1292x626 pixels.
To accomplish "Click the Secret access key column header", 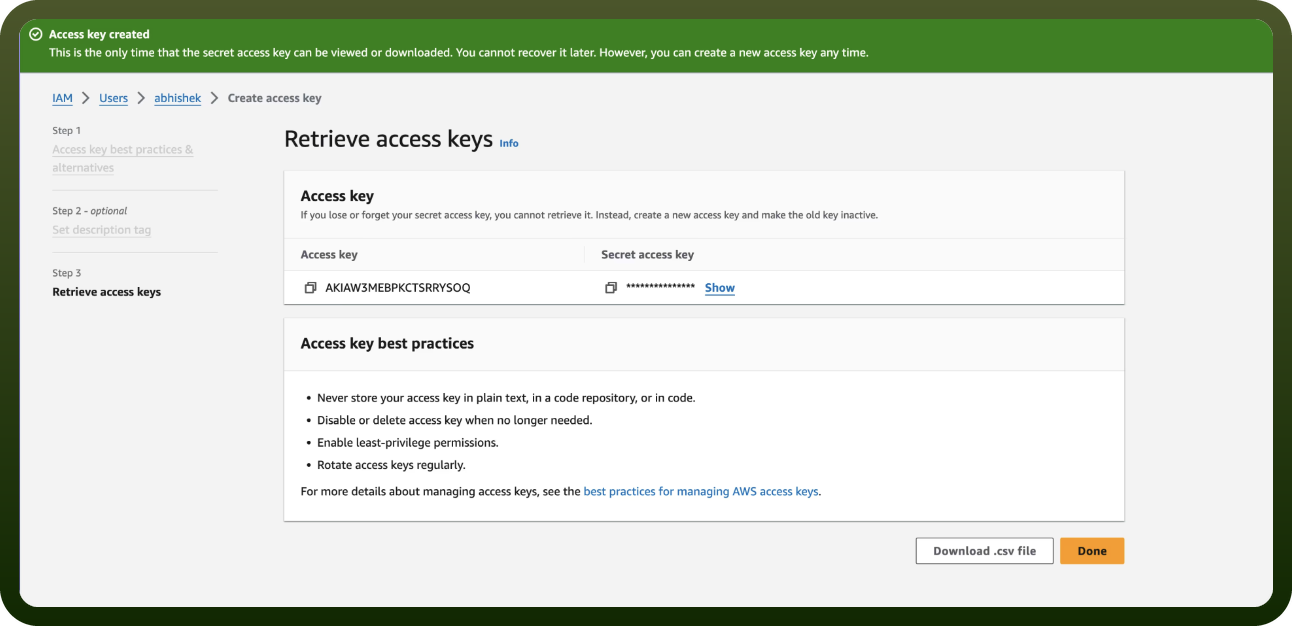I will click(647, 255).
